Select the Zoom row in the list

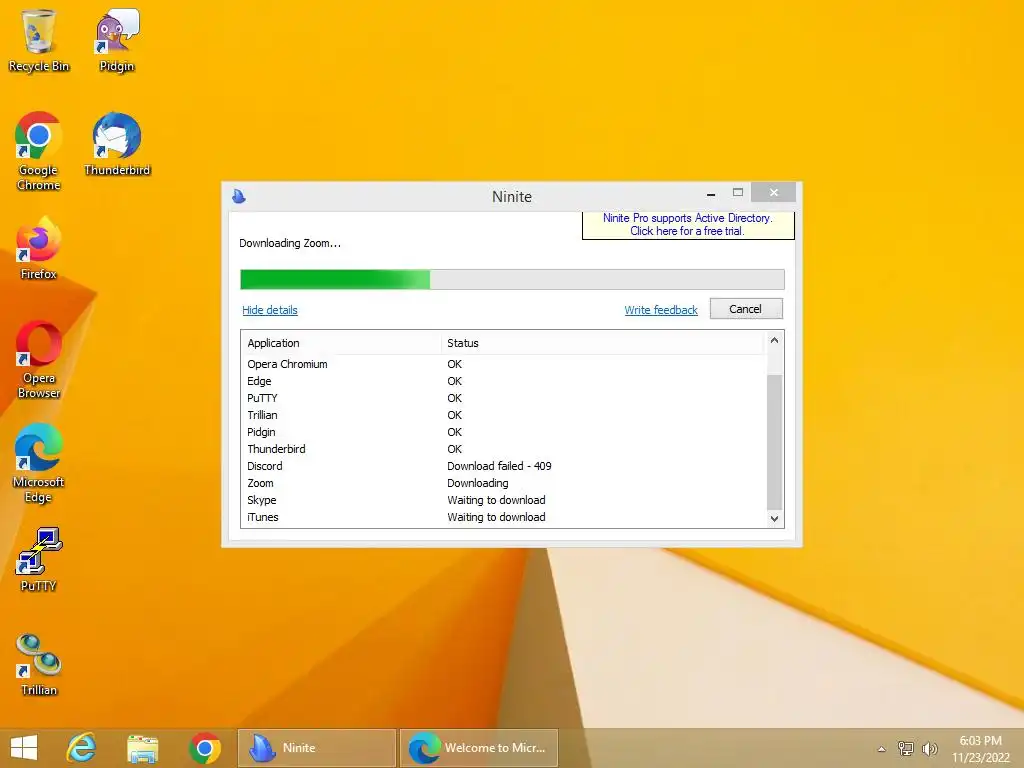tap(504, 483)
